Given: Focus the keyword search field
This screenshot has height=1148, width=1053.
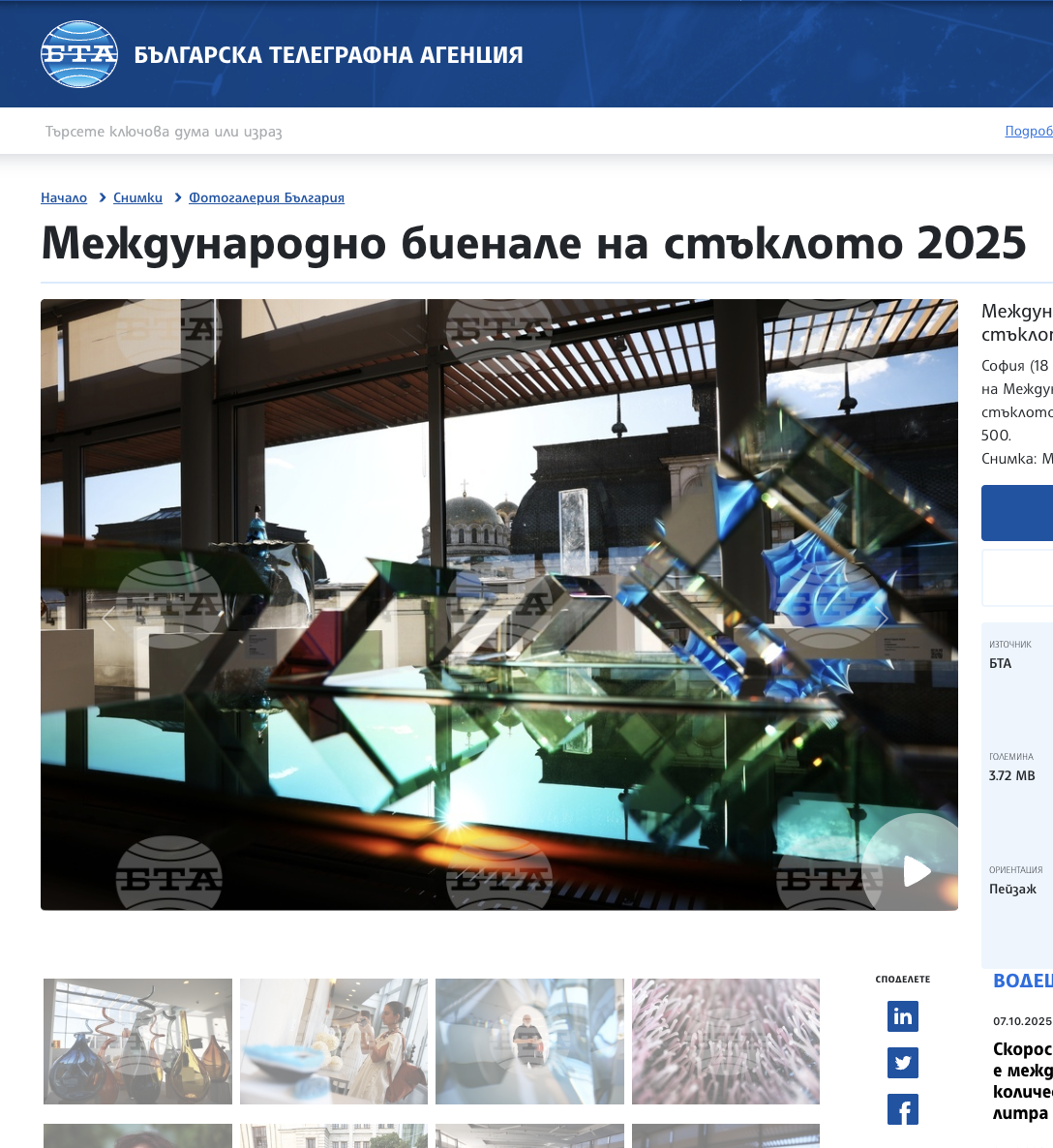Looking at the screenshot, I should click(387, 132).
